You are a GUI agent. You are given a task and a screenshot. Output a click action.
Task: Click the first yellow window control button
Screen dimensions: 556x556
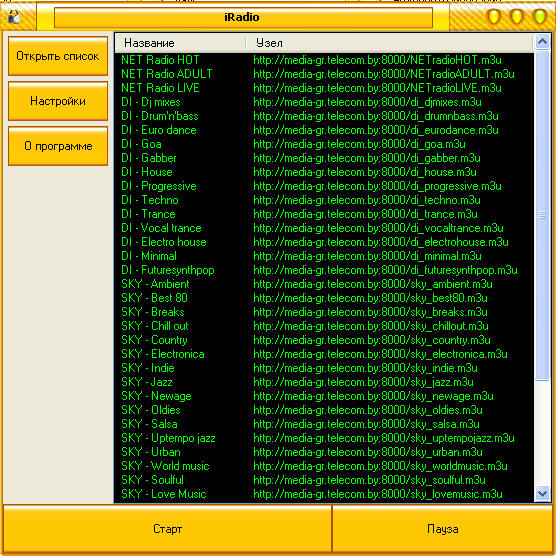494,16
